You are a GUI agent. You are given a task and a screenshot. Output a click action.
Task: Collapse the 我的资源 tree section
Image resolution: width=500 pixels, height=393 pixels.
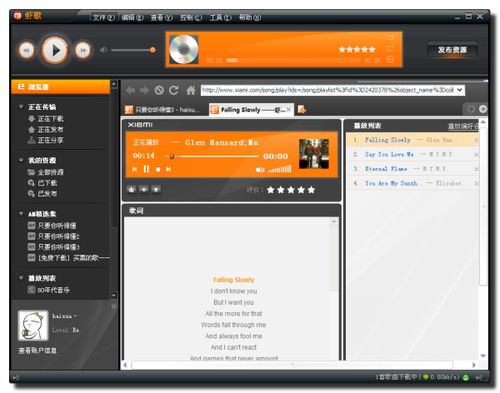[x=21, y=160]
